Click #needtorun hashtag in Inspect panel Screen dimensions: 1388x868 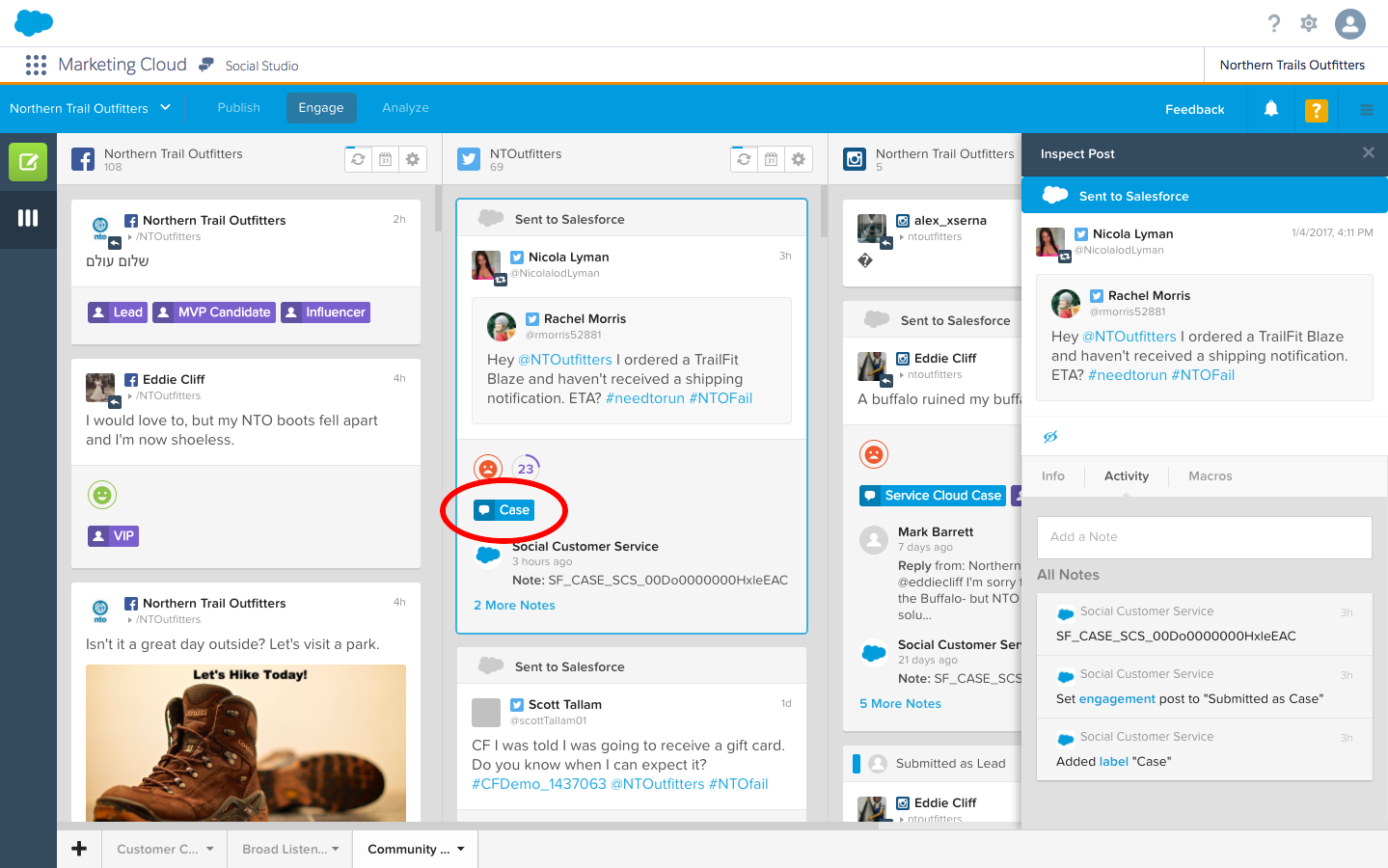(1128, 375)
